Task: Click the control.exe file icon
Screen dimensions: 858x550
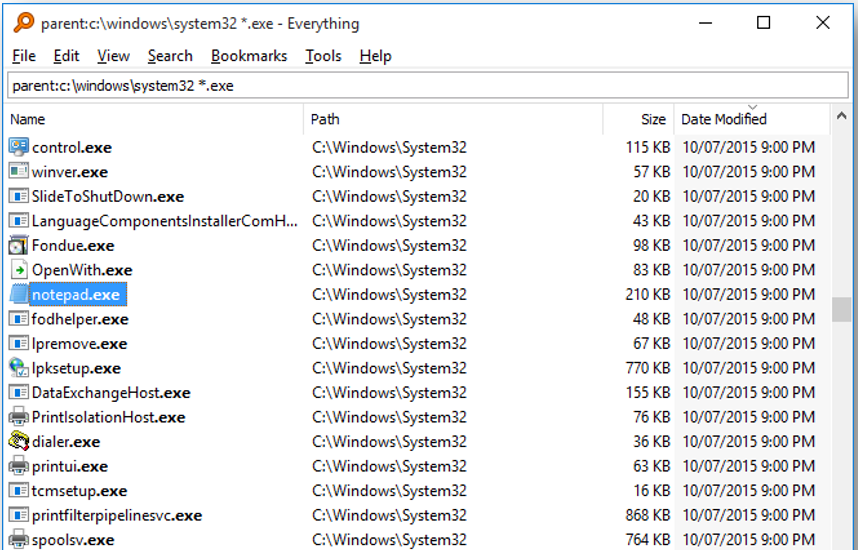Action: tap(19, 147)
